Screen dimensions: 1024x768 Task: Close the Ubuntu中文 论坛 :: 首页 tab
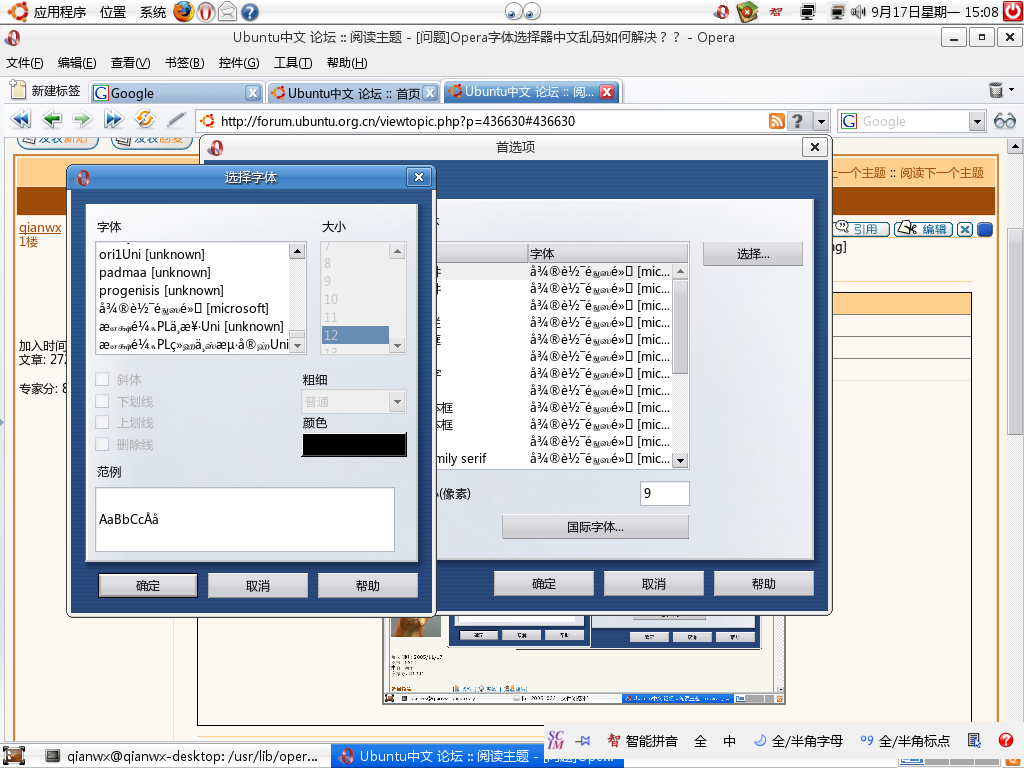click(x=430, y=93)
